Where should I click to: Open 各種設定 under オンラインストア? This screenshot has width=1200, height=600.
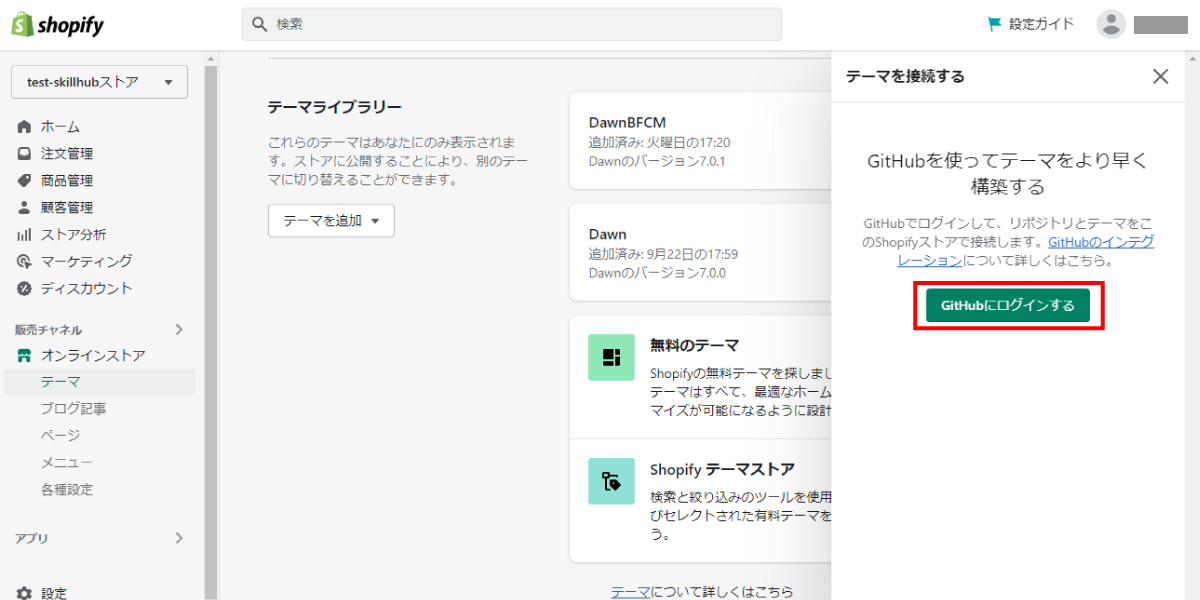tap(67, 490)
